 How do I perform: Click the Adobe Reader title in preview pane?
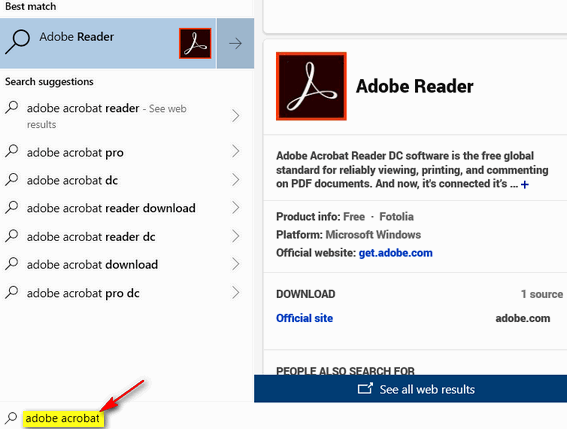coord(414,86)
